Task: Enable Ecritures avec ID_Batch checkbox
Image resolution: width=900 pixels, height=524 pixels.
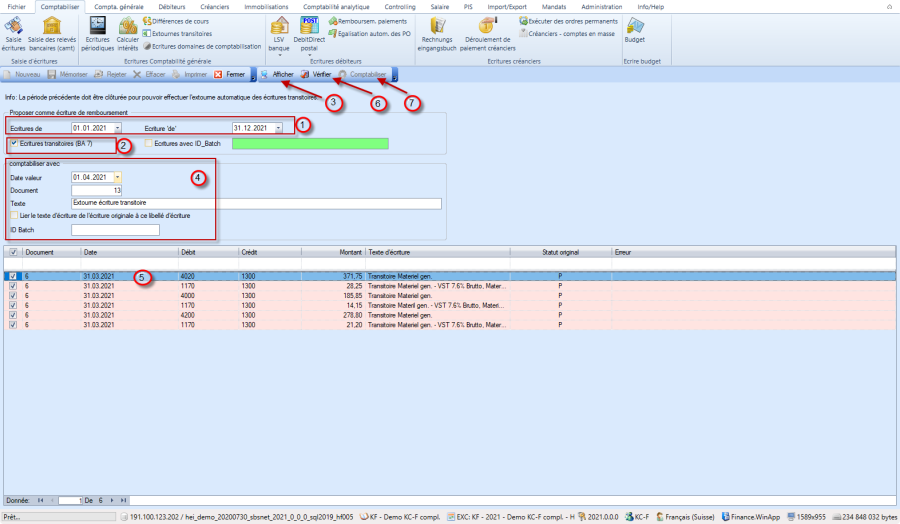Action: click(x=150, y=144)
